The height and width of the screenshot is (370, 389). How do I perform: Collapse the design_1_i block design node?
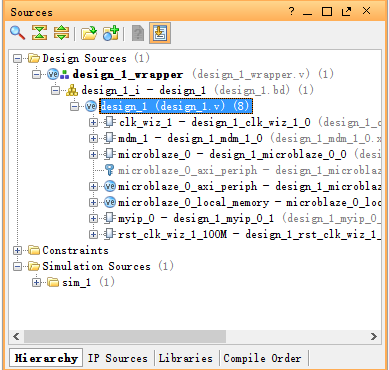pos(55,90)
